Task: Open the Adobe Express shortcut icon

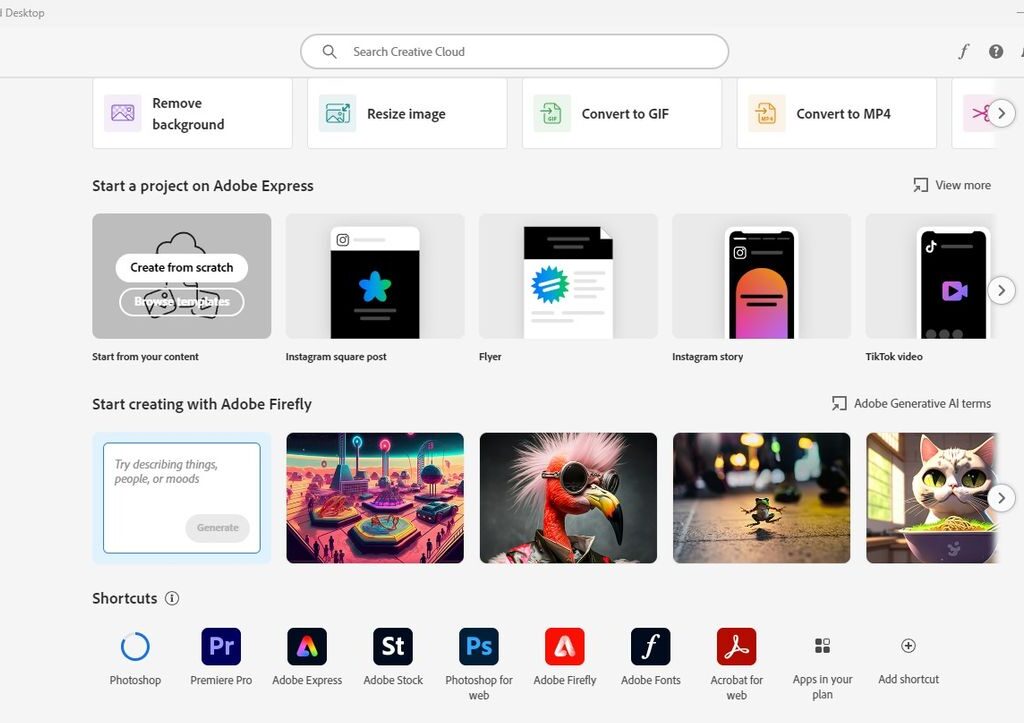Action: 307,647
